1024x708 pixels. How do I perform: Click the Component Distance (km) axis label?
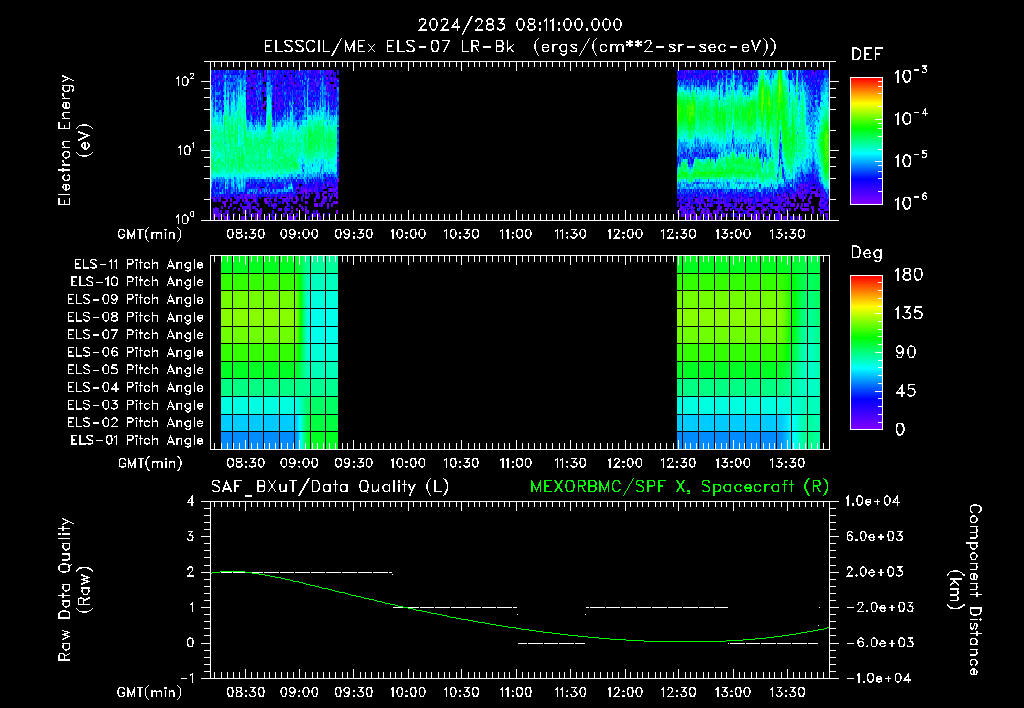[965, 590]
